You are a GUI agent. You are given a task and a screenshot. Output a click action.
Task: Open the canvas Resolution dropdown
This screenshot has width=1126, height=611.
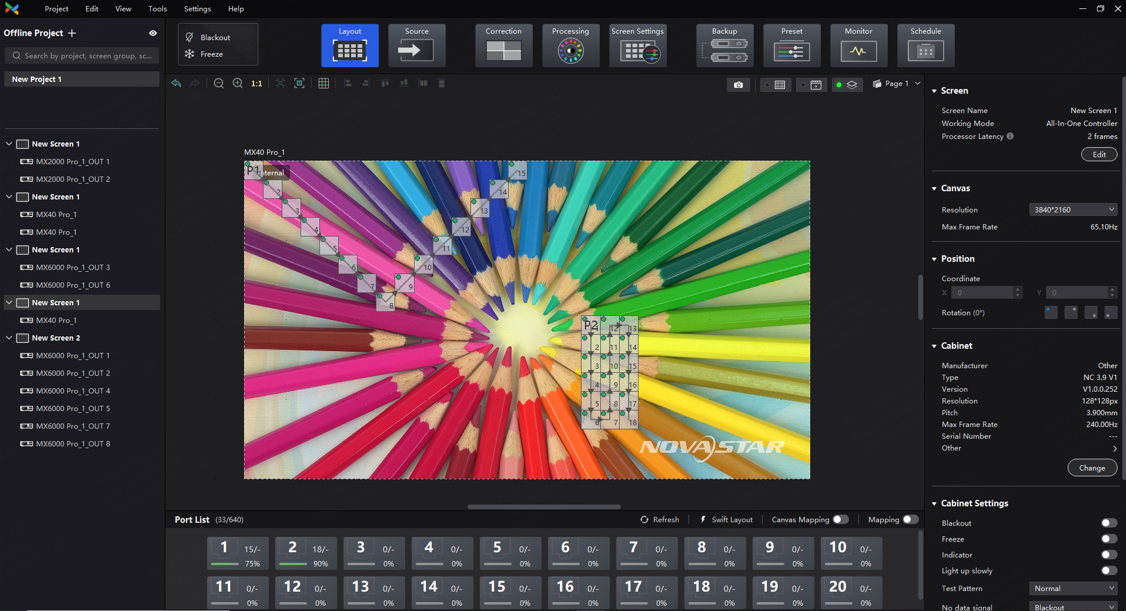click(1073, 210)
